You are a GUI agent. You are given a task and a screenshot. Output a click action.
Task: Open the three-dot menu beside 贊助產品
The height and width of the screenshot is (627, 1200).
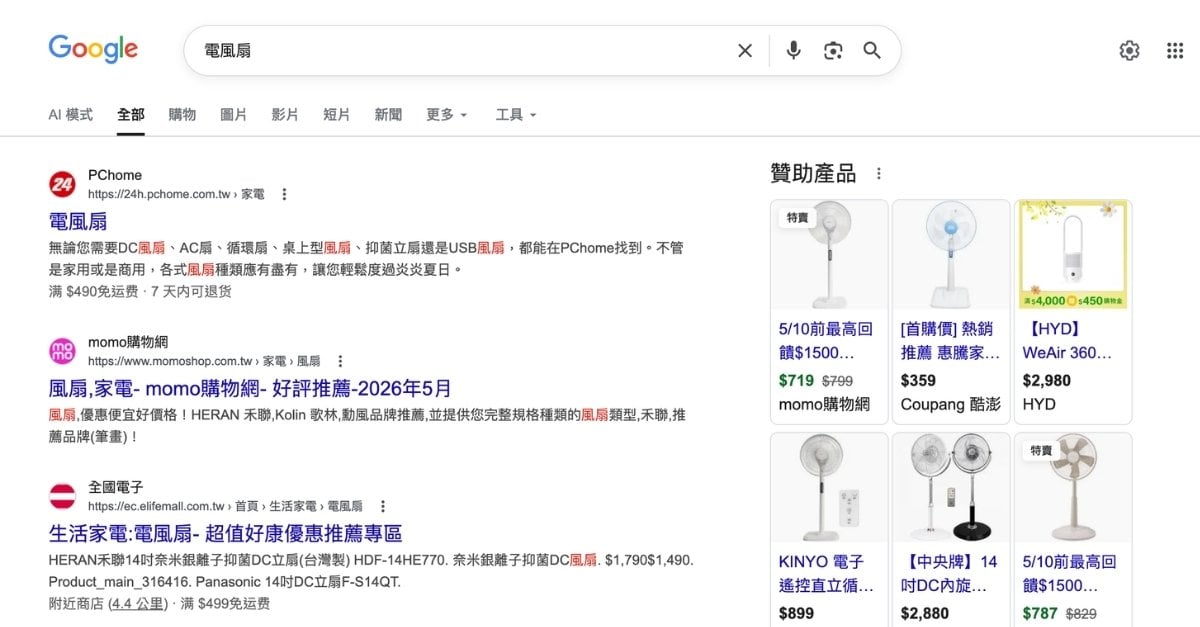pyautogui.click(x=879, y=174)
